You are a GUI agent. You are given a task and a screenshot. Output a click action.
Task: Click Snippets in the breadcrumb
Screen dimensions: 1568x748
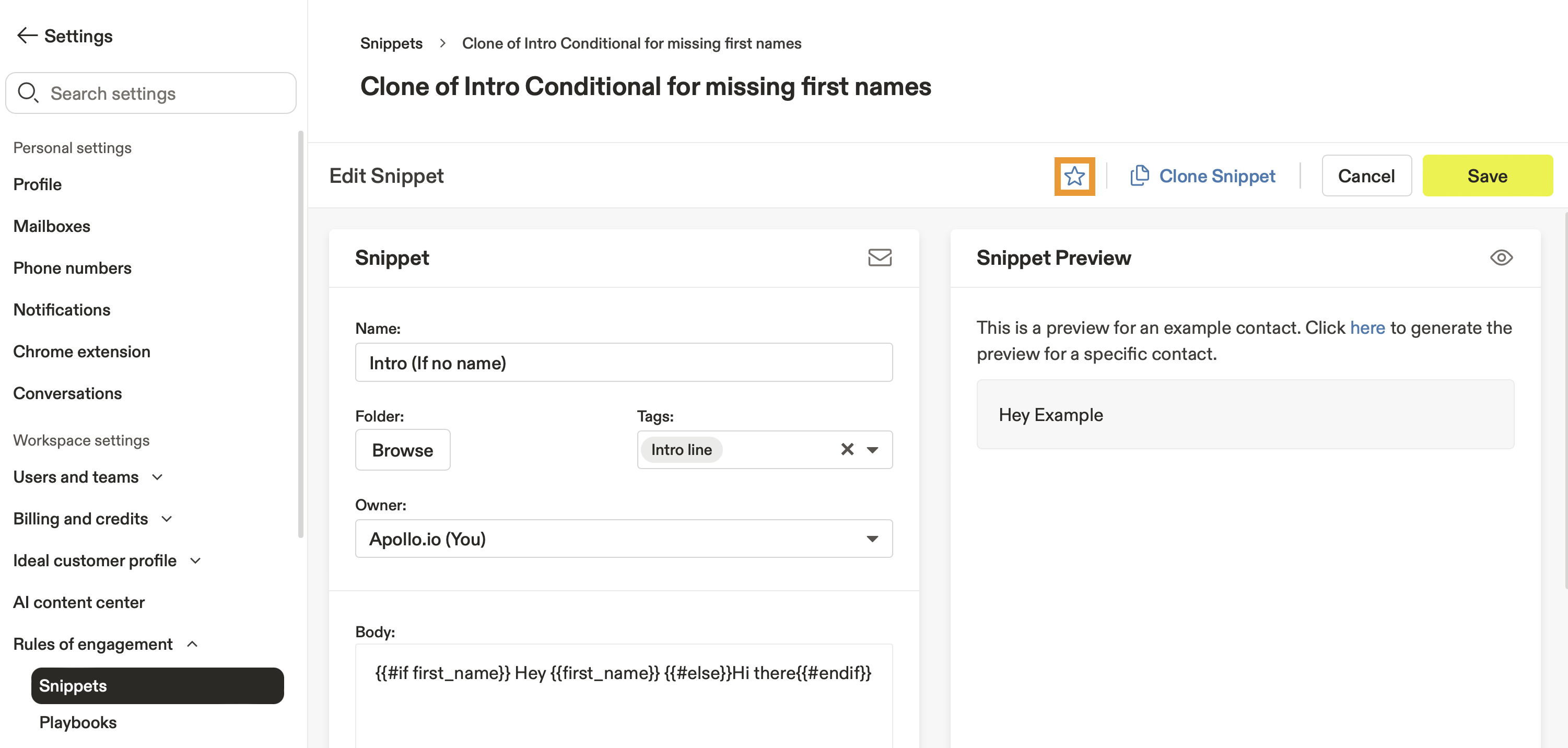click(x=391, y=43)
